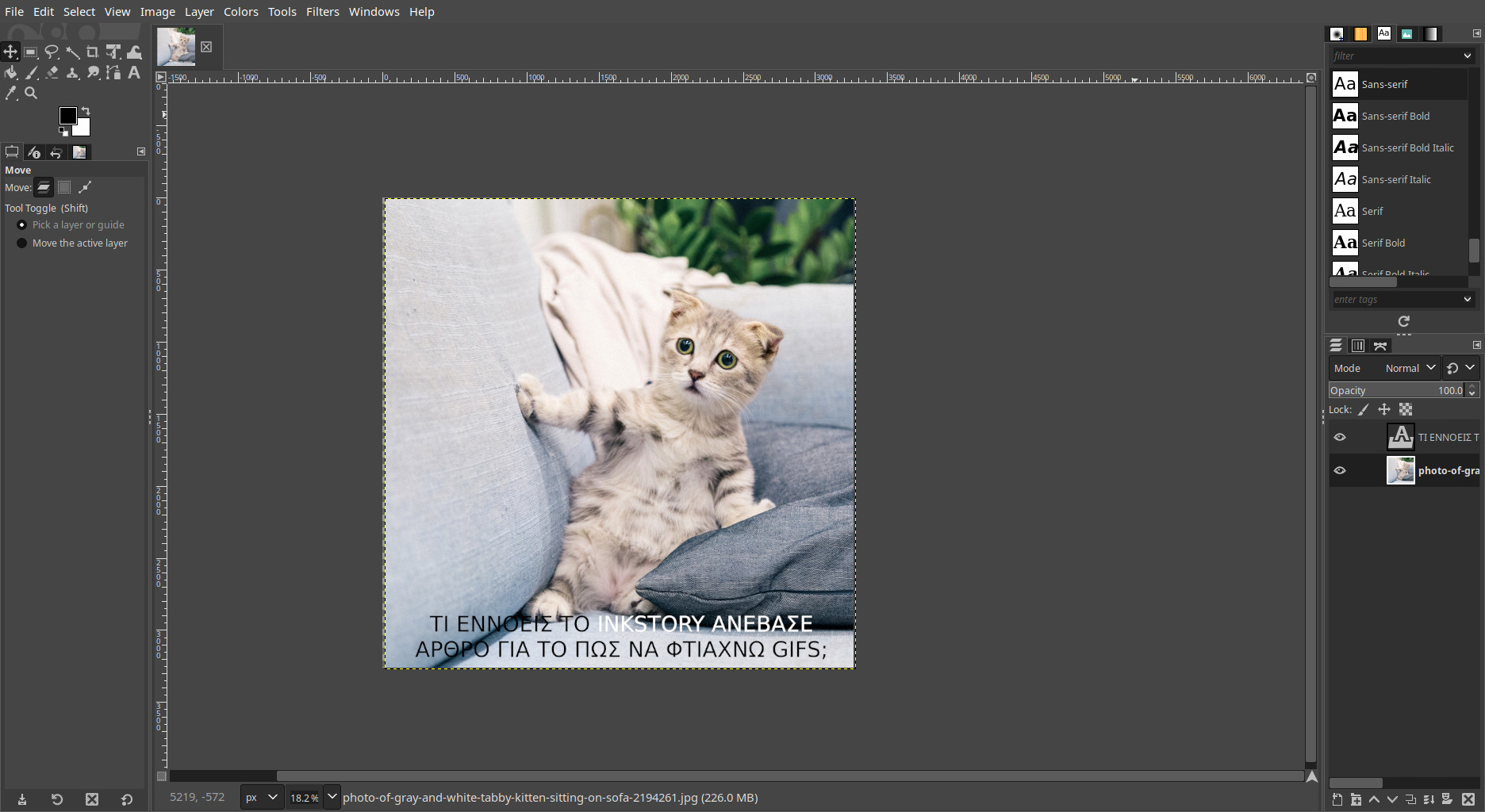The image size is (1485, 812).
Task: Open the Colors menu
Action: (x=240, y=12)
